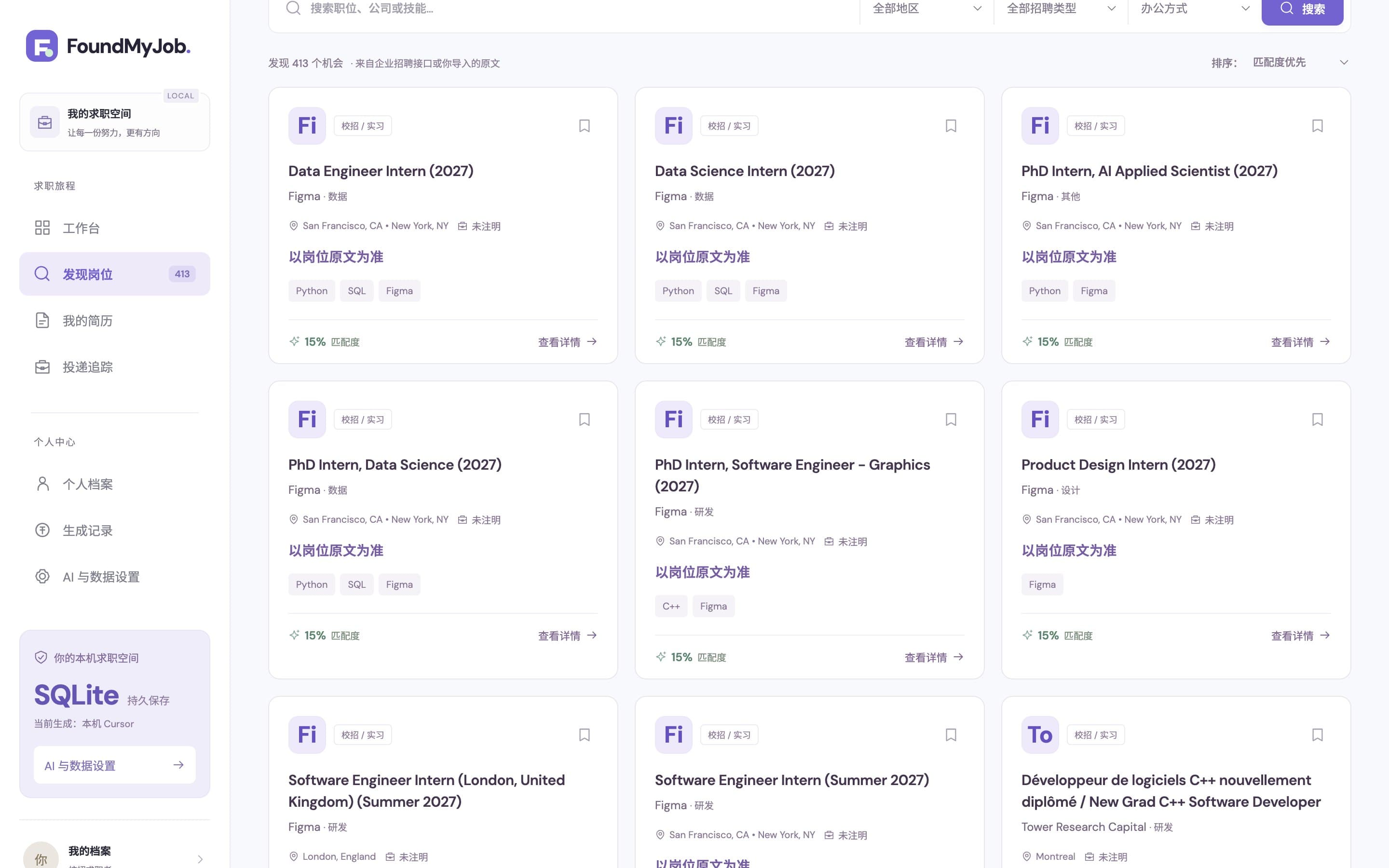Open AI 与数据设置 sidebar menu item
The height and width of the screenshot is (868, 1389).
tap(115, 576)
